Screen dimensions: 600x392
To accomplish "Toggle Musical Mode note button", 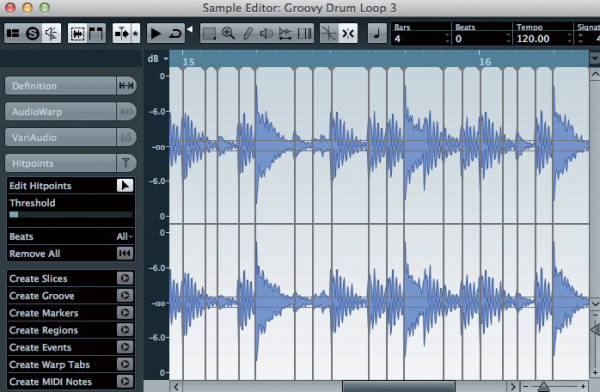I will coord(377,33).
